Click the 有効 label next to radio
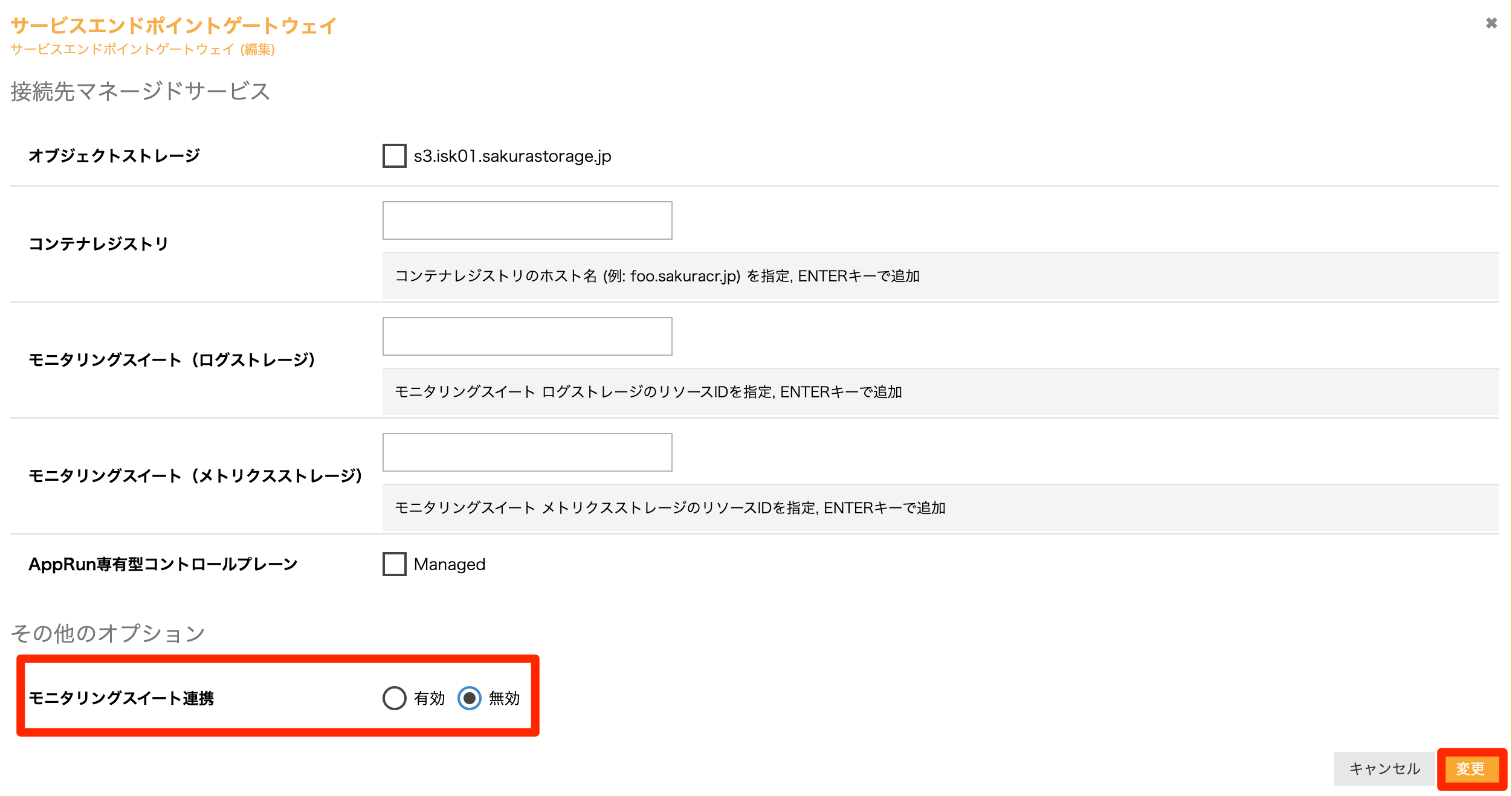1512x796 pixels. pyautogui.click(x=429, y=698)
